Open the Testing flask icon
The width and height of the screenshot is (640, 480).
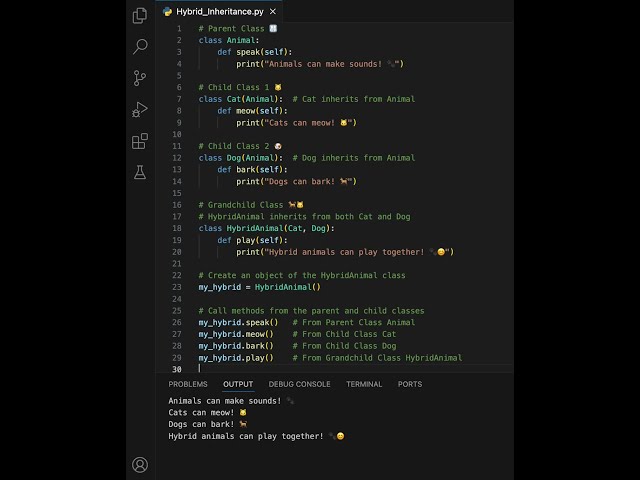(x=140, y=172)
